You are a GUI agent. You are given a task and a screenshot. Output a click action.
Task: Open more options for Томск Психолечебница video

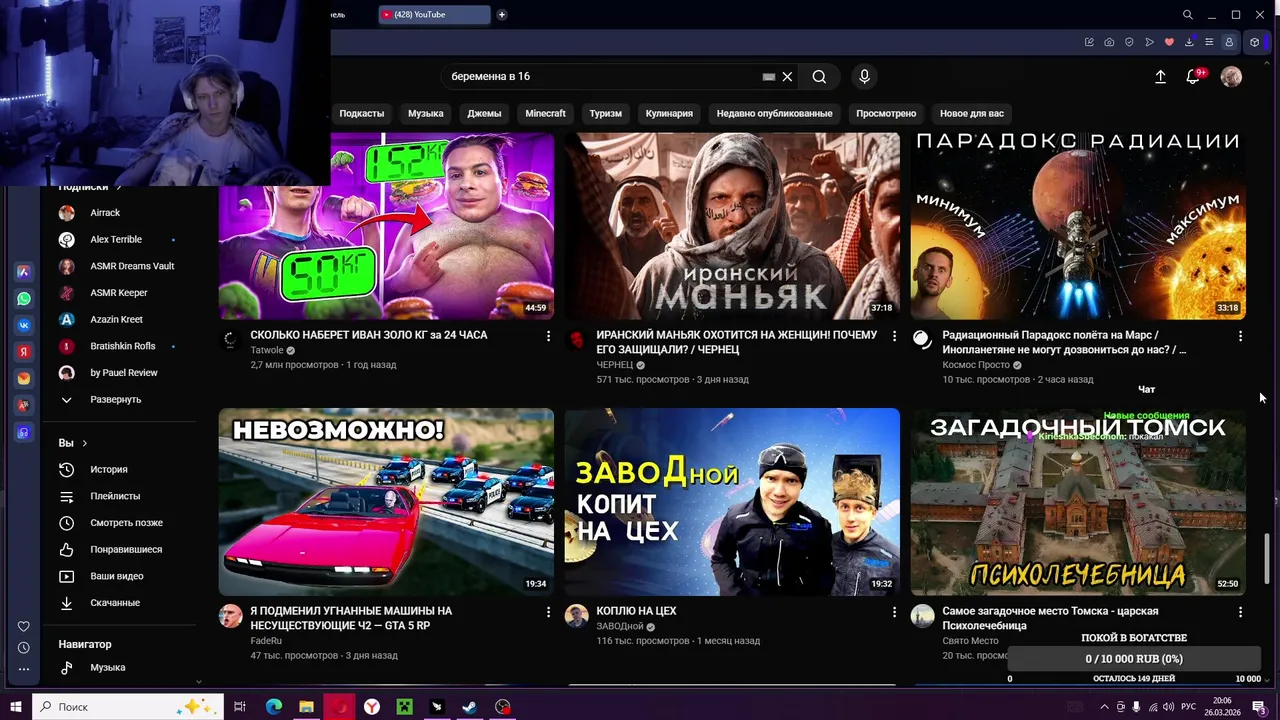pos(1240,612)
